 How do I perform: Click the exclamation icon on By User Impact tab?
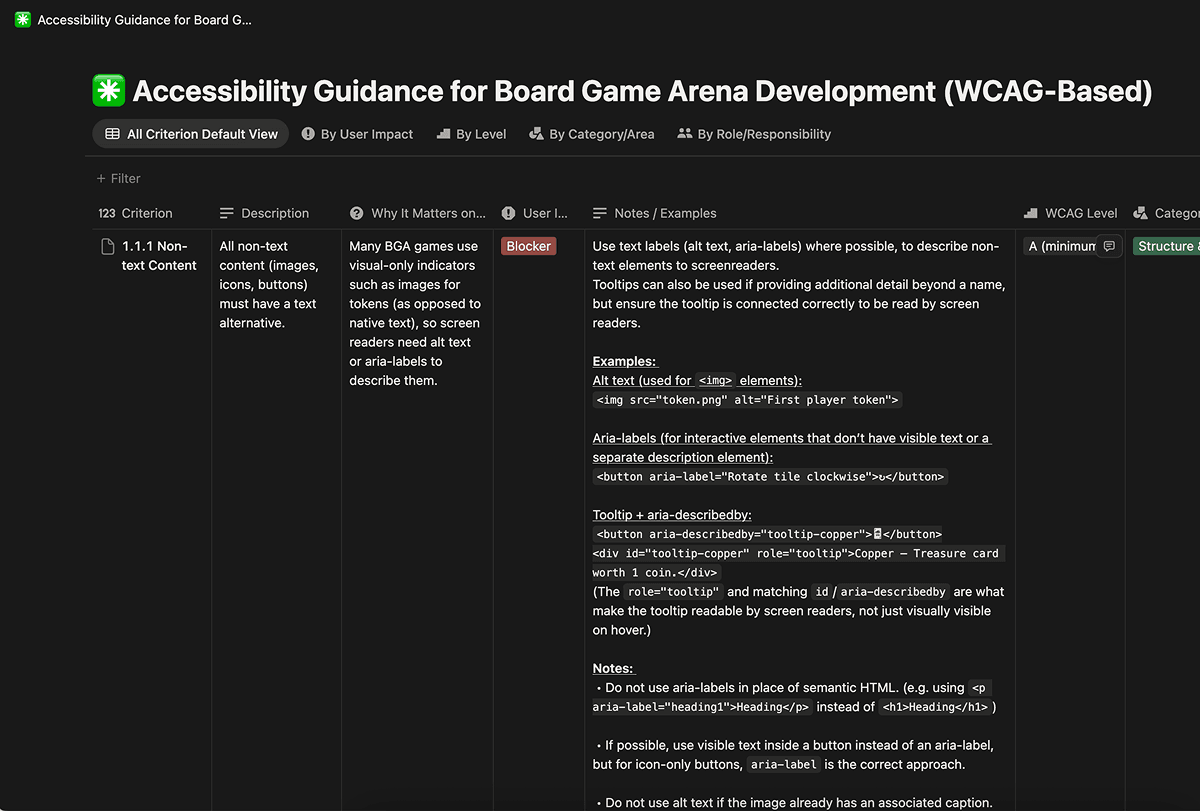tap(307, 133)
